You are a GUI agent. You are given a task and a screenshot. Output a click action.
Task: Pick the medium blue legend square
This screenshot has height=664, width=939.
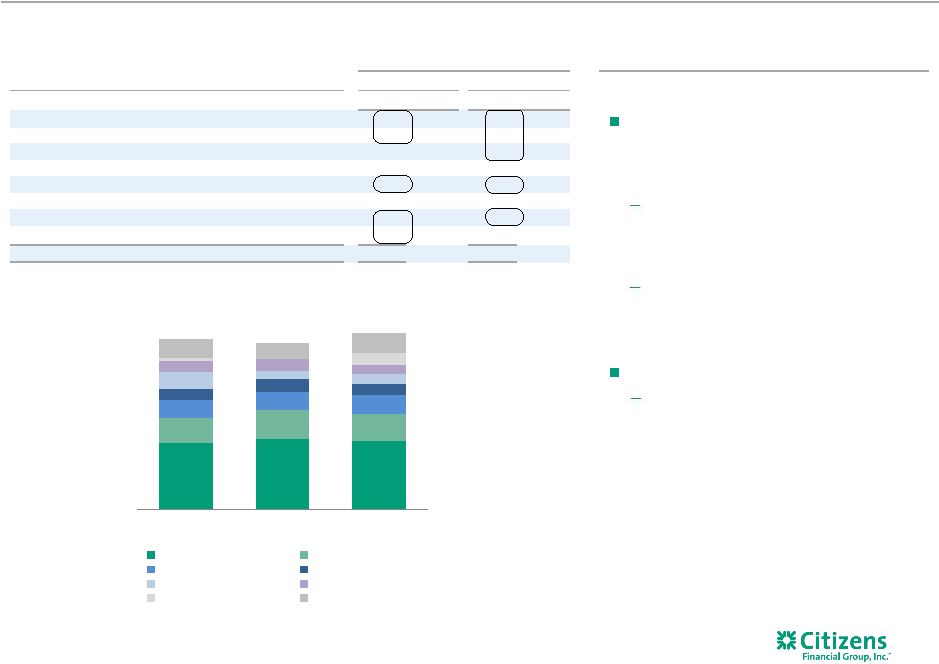[x=151, y=569]
